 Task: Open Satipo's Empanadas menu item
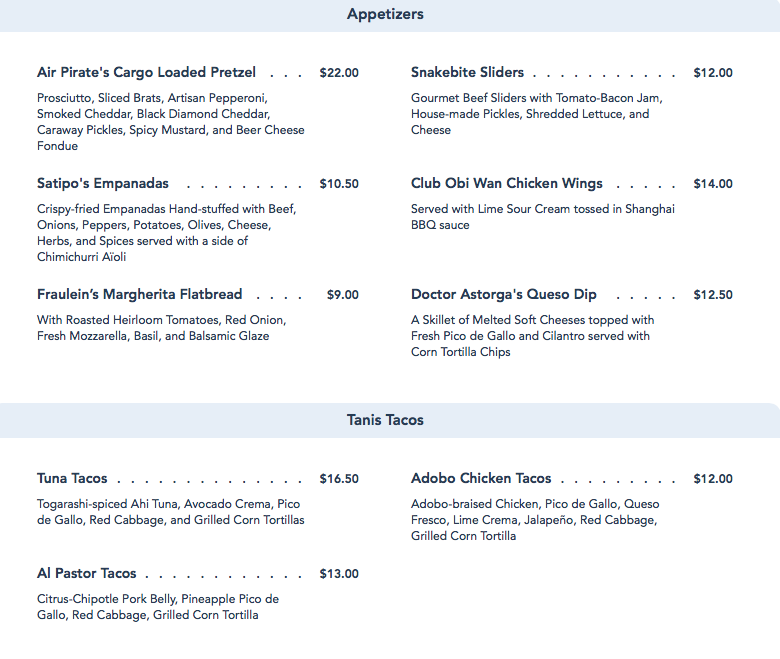point(102,184)
